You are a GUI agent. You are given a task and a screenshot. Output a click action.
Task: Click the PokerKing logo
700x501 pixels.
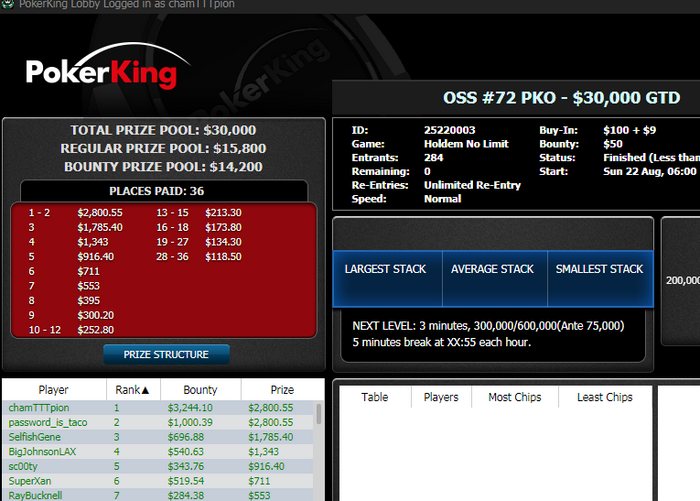click(108, 66)
